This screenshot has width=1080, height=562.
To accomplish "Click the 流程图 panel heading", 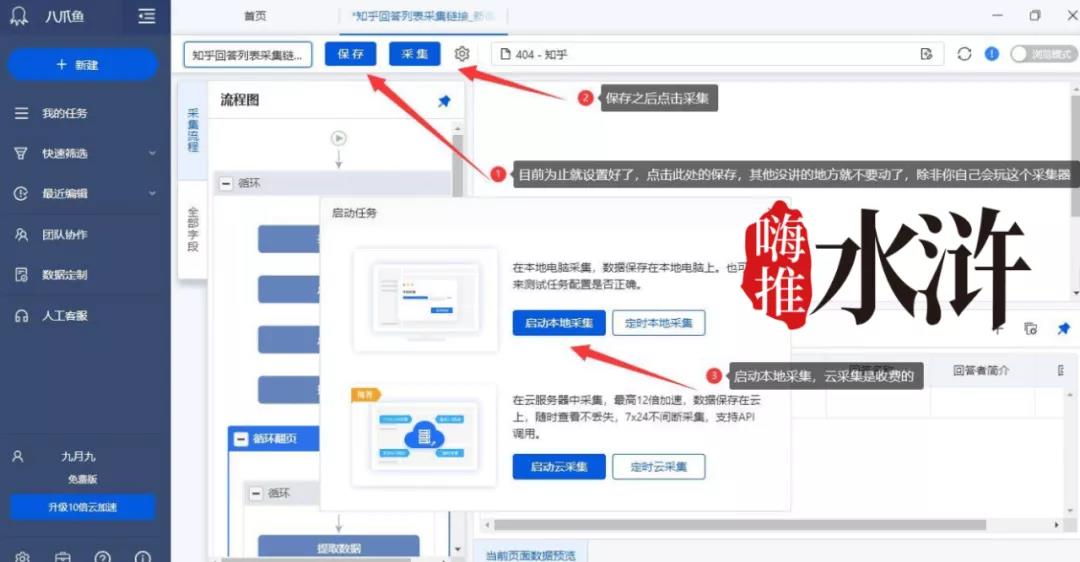I will 240,100.
